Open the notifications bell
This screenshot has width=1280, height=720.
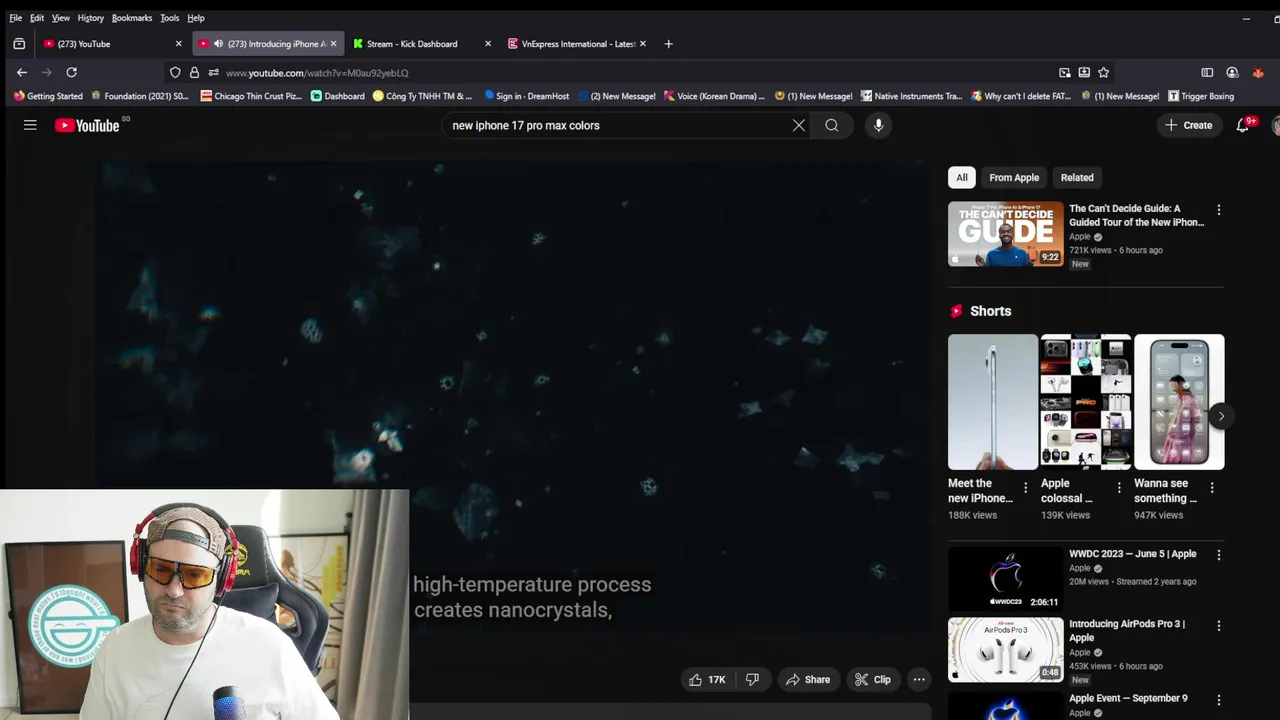1243,125
